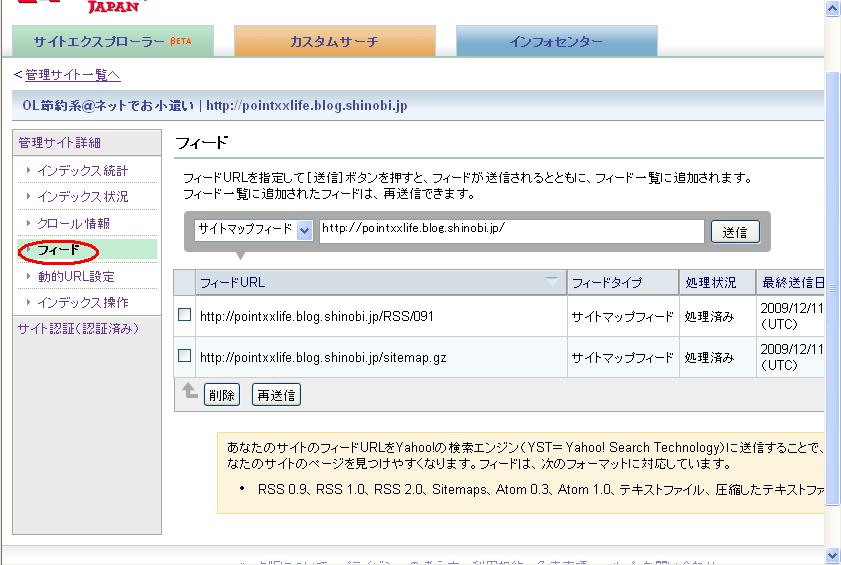Image resolution: width=841 pixels, height=565 pixels.
Task: Click the 管理サイト詳細 sidebar heading
Action: click(x=60, y=143)
